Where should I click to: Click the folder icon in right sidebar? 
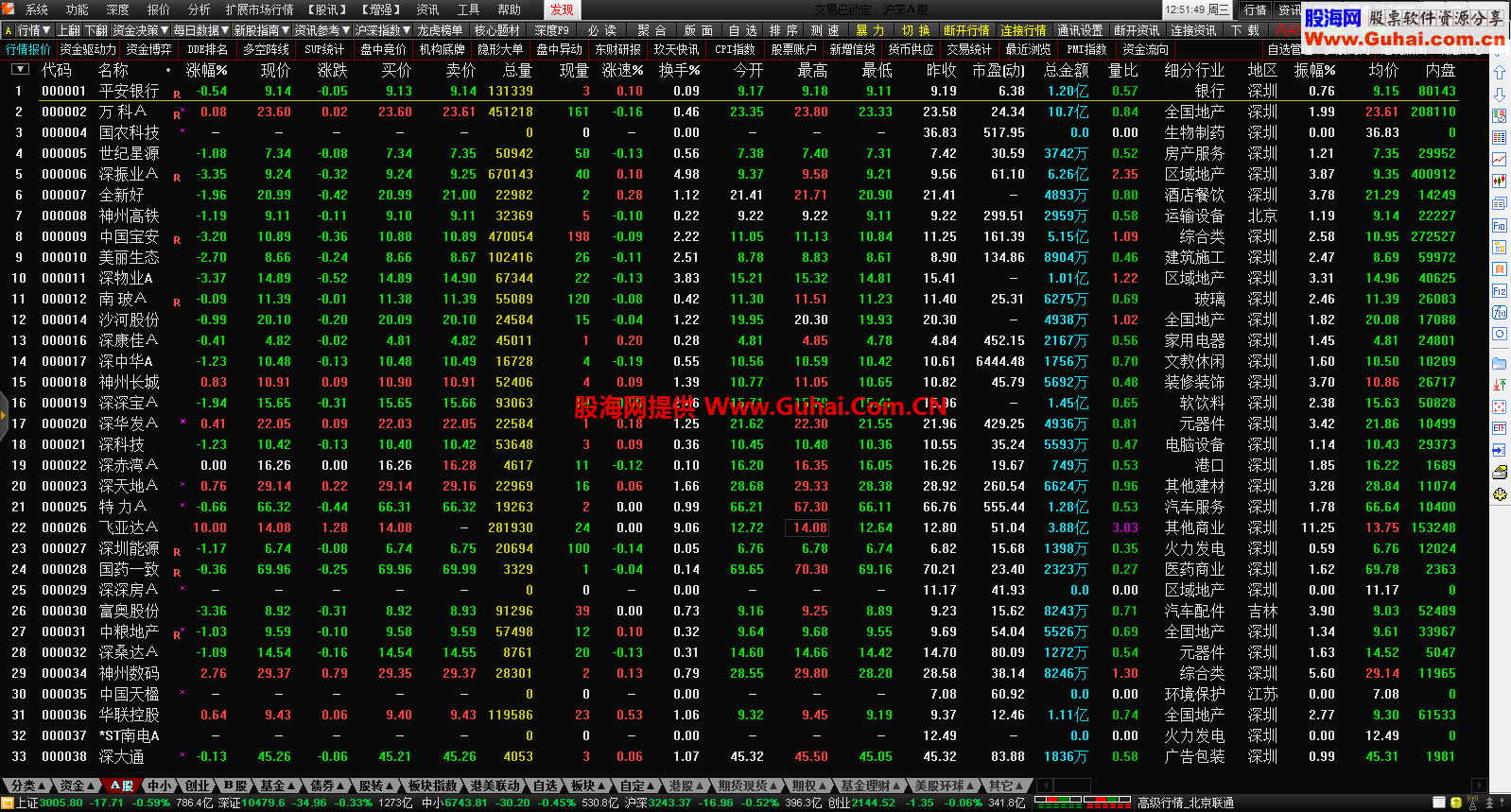[1500, 363]
